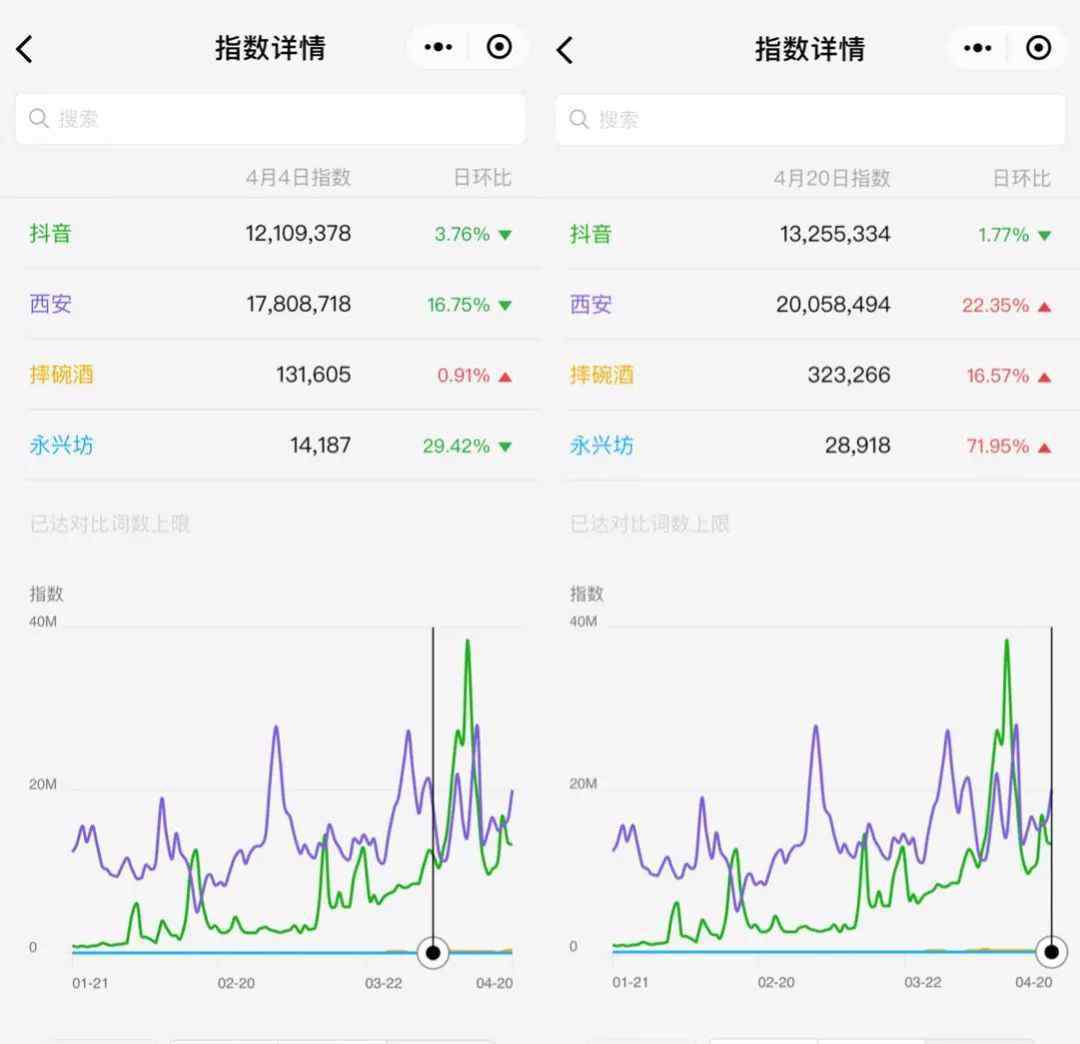Screen dimensions: 1080x1044
Task: Click index value 131,605
Action: point(313,375)
